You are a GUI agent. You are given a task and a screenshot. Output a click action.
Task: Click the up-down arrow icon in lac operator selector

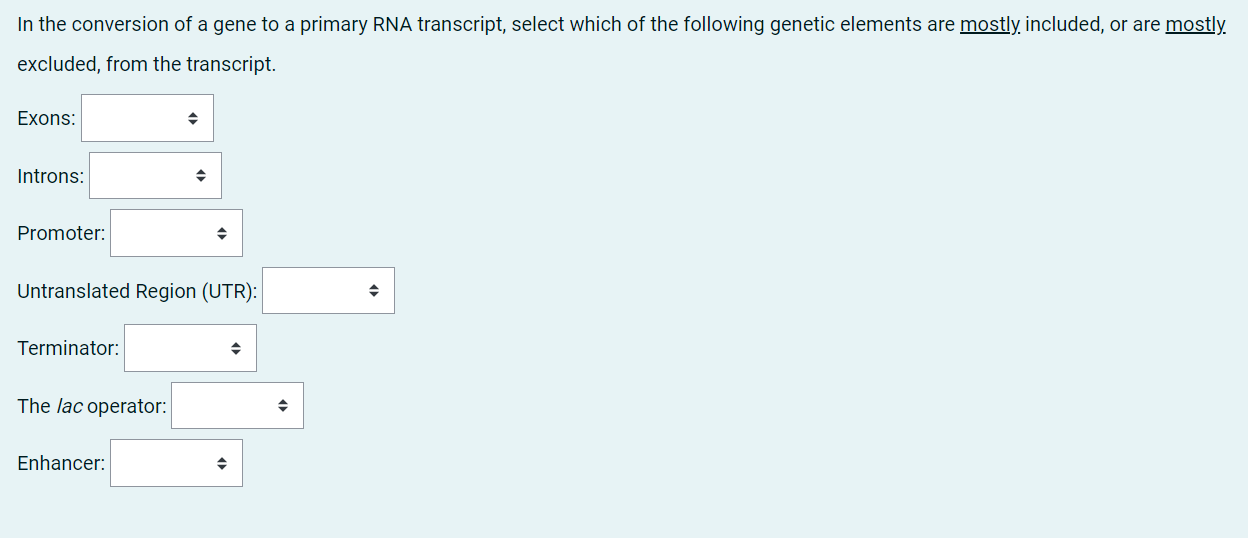coord(283,406)
